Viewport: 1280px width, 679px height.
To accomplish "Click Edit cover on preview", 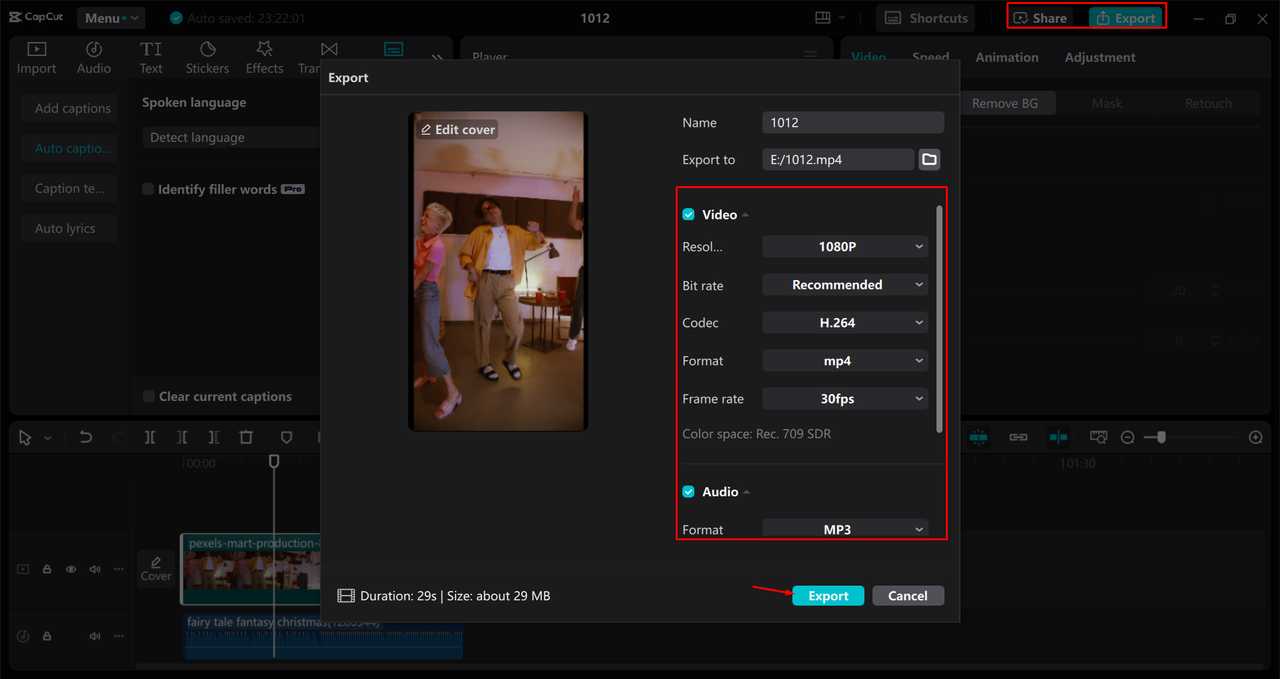I will click(x=458, y=130).
